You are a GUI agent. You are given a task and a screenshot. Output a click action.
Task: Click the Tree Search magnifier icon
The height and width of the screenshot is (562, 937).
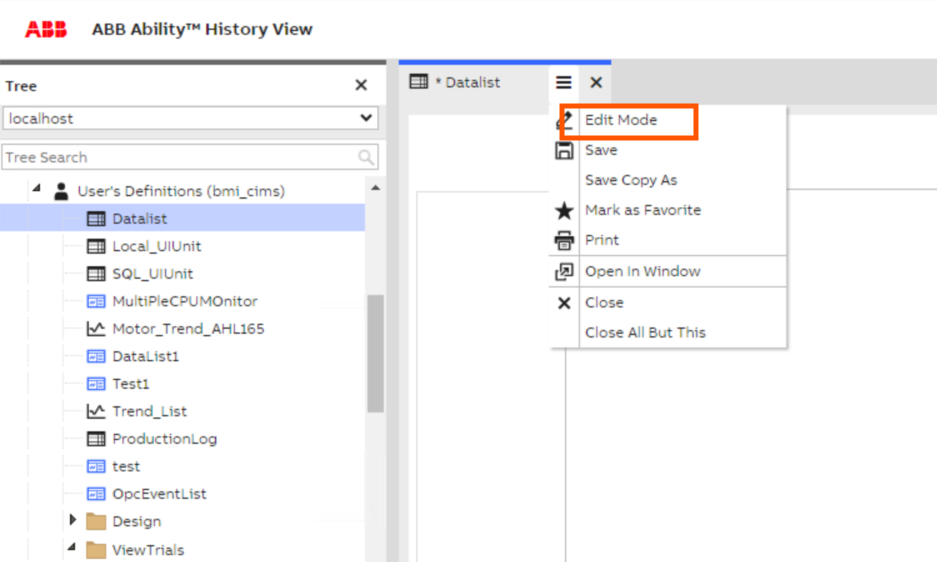coord(366,157)
